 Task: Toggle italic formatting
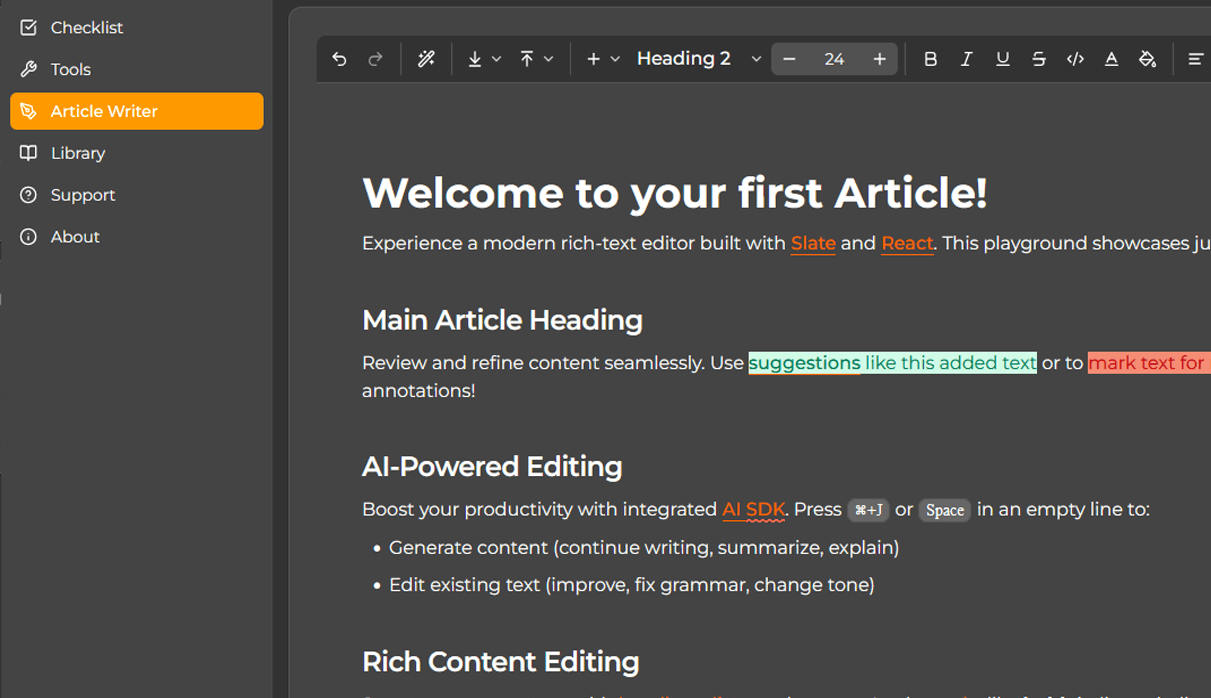(966, 59)
